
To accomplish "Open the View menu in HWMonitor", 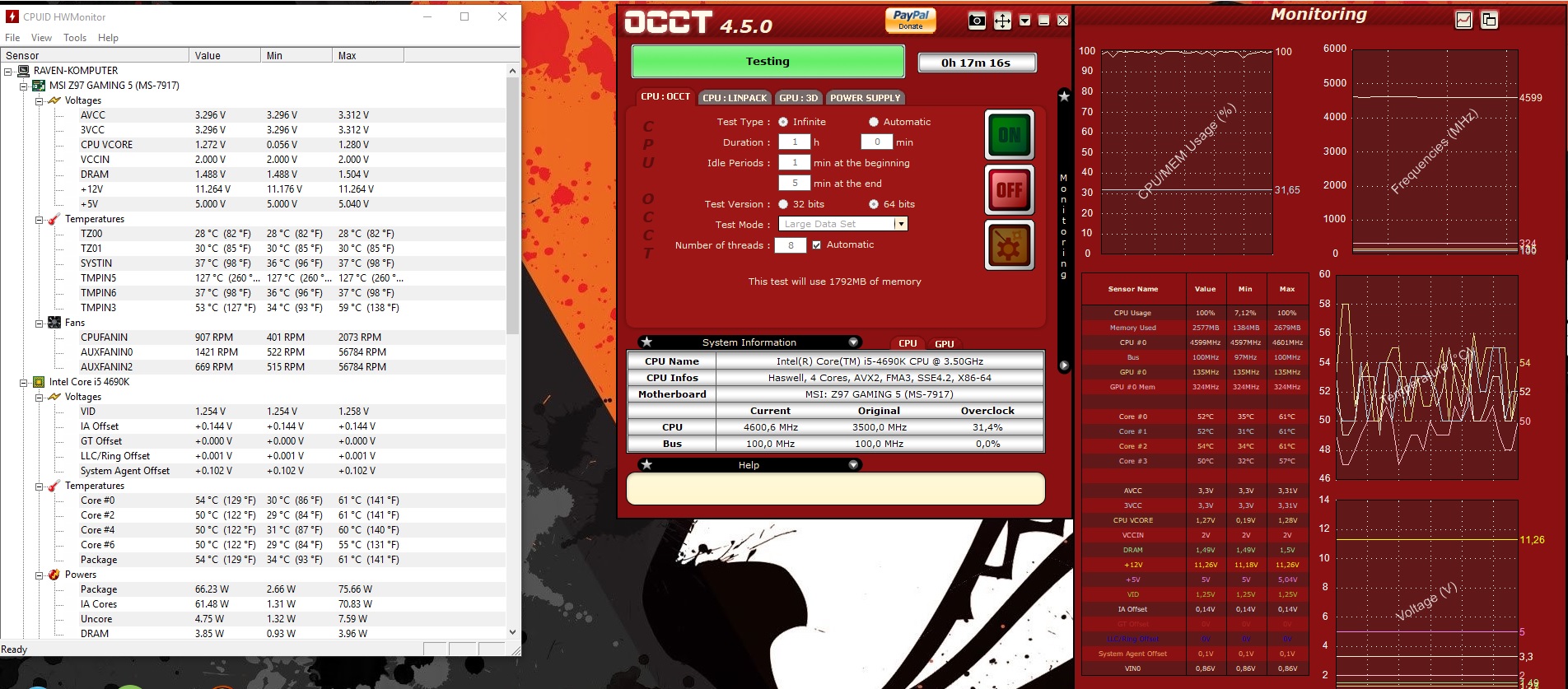I will point(41,38).
